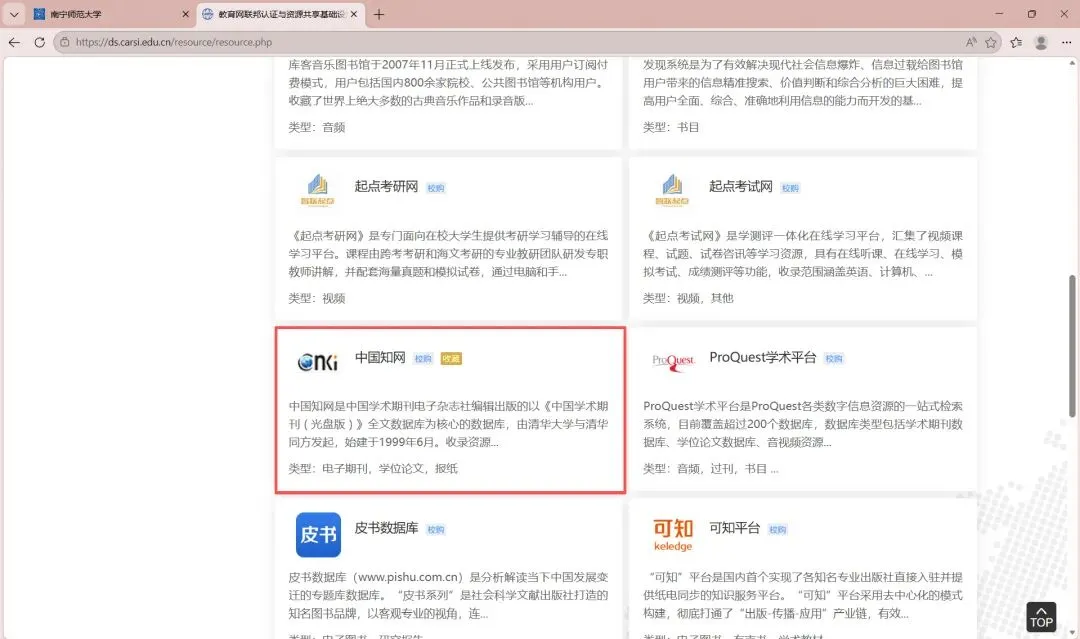Expand the tab actions menu chevron
The width and height of the screenshot is (1080, 639).
(x=14, y=14)
